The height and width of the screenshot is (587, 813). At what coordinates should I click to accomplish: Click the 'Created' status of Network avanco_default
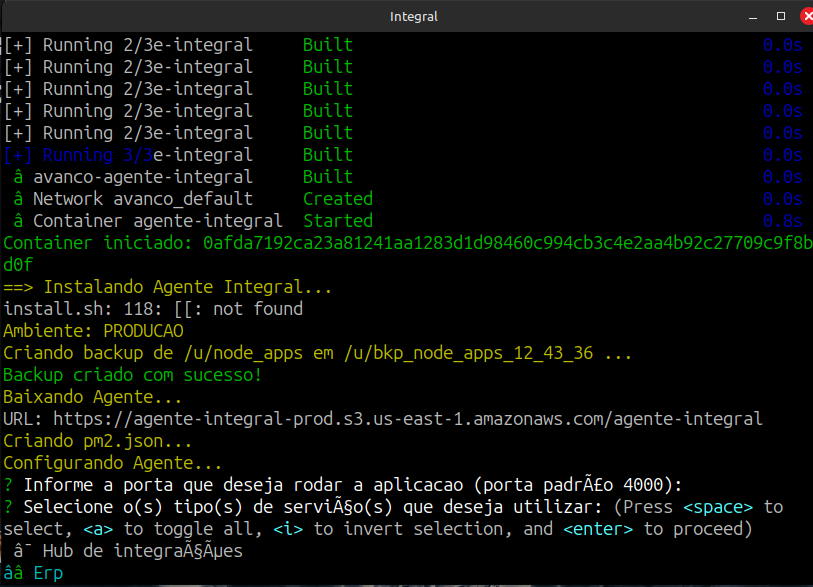click(337, 199)
